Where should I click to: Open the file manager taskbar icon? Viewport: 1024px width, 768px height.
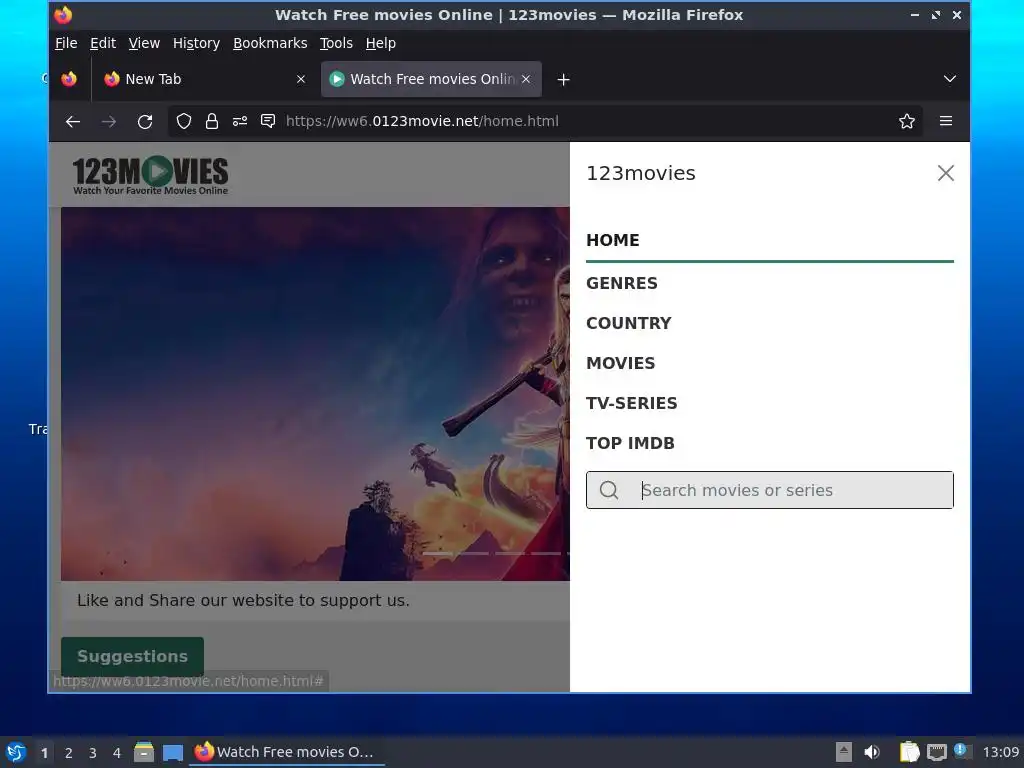[144, 752]
